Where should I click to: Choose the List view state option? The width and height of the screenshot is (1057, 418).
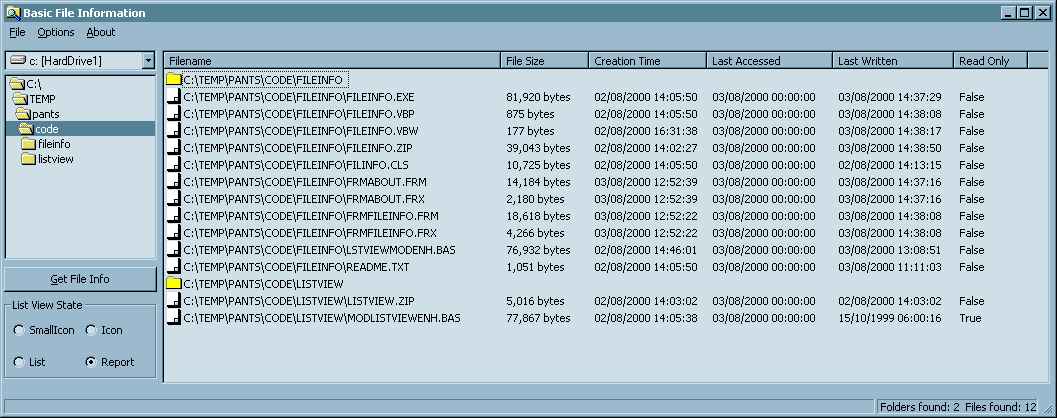pos(19,362)
